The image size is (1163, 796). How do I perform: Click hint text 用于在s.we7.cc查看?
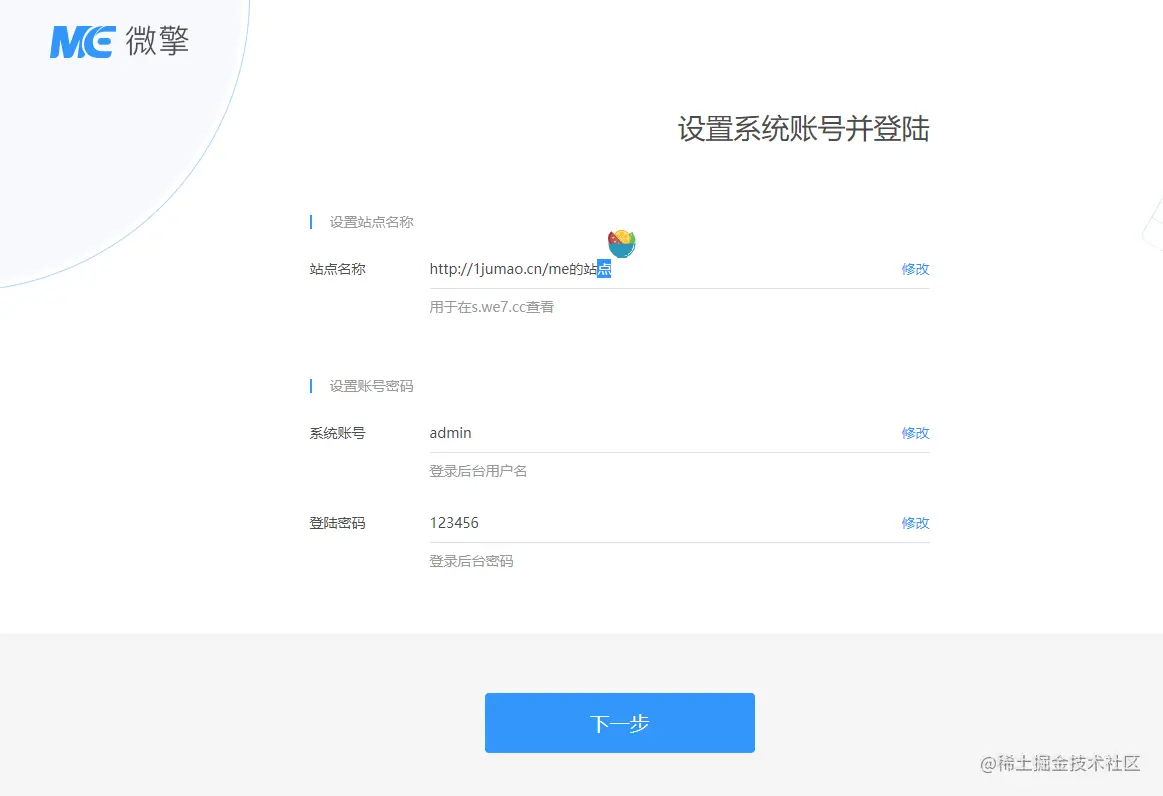click(x=492, y=307)
